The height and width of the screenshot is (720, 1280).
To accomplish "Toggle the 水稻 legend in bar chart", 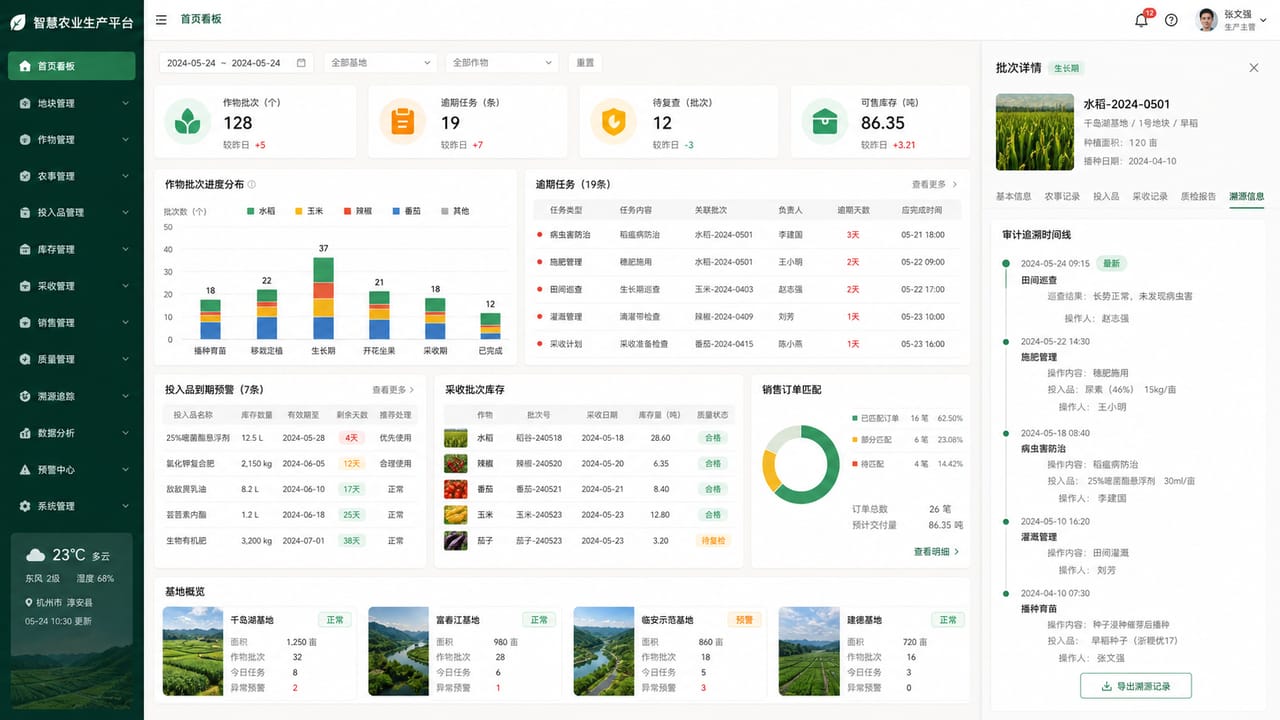I will pyautogui.click(x=261, y=211).
